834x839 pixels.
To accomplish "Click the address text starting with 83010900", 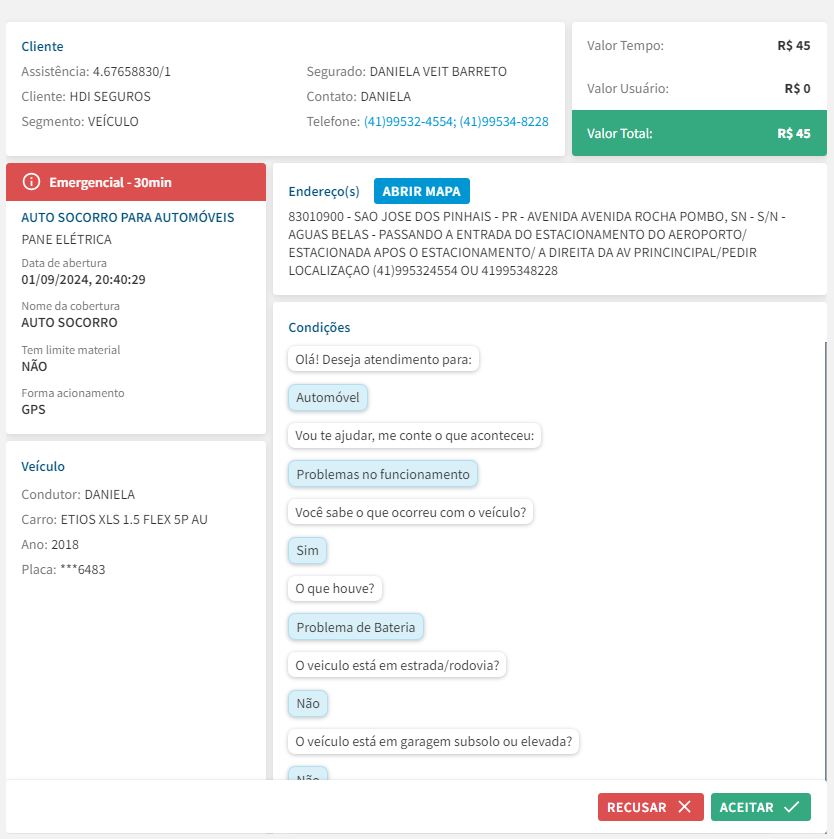I will [536, 243].
